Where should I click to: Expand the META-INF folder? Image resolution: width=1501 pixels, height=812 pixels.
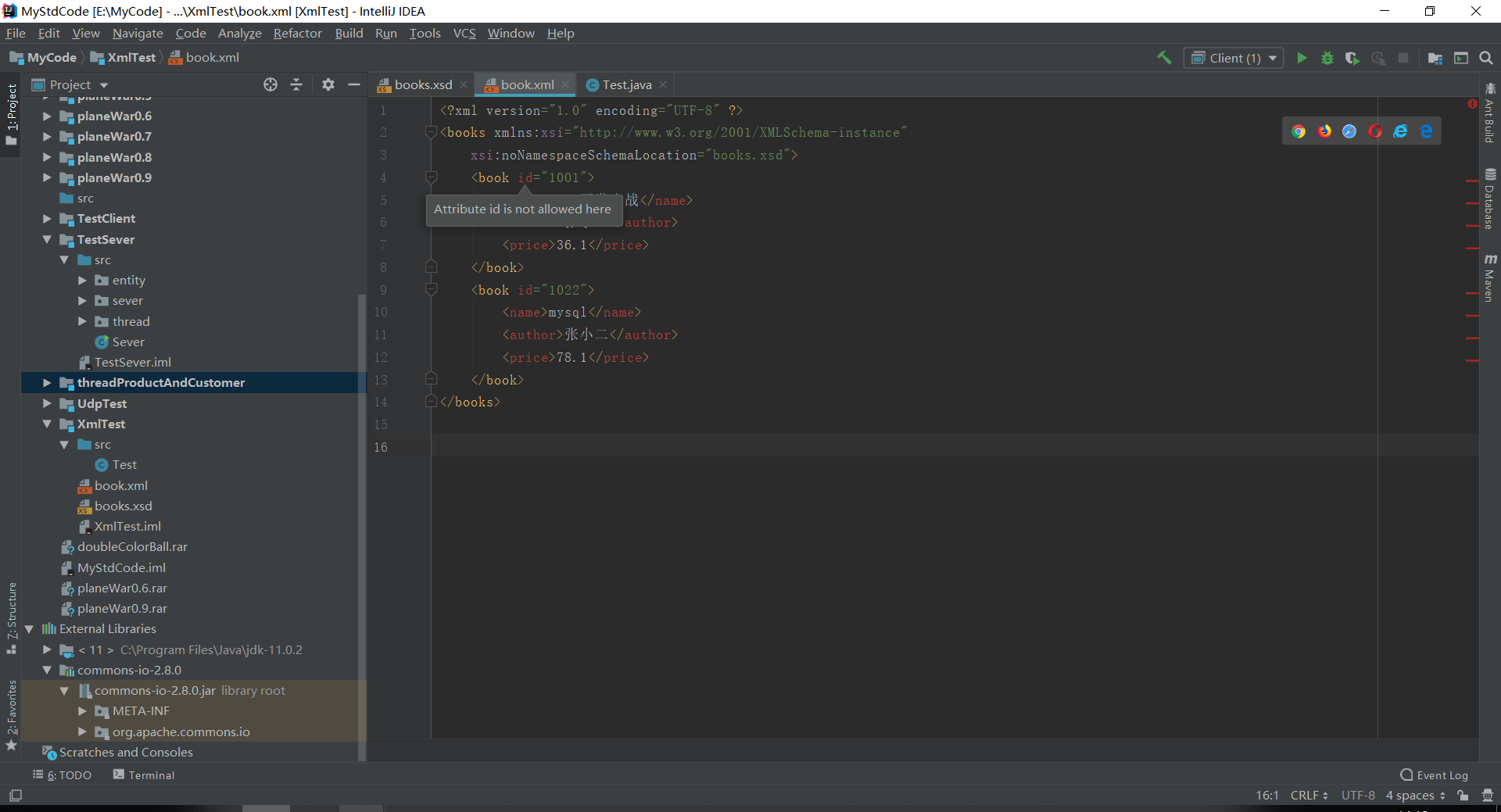[x=82, y=711]
